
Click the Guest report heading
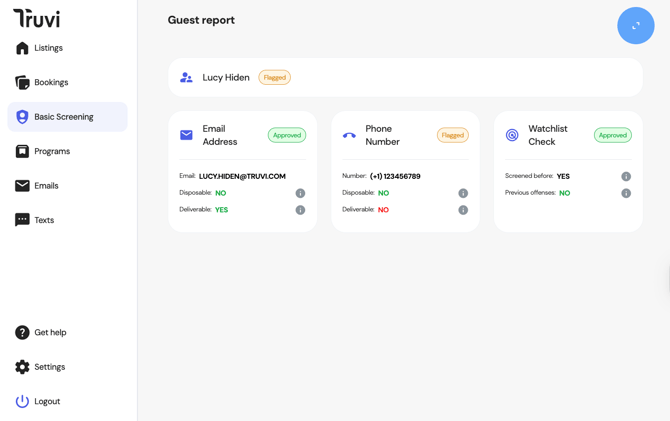tap(201, 20)
